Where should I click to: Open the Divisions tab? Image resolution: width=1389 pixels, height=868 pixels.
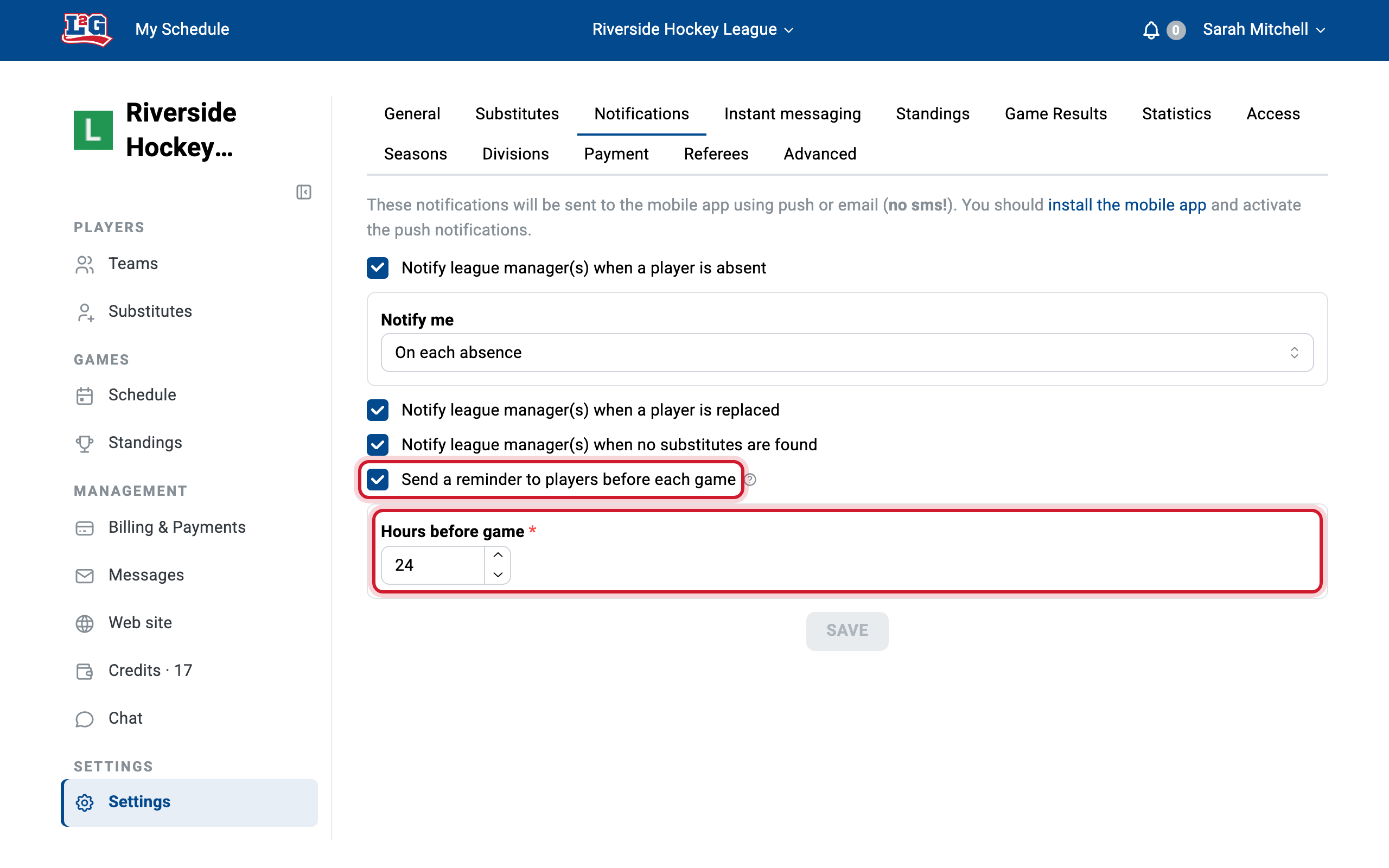coord(515,154)
